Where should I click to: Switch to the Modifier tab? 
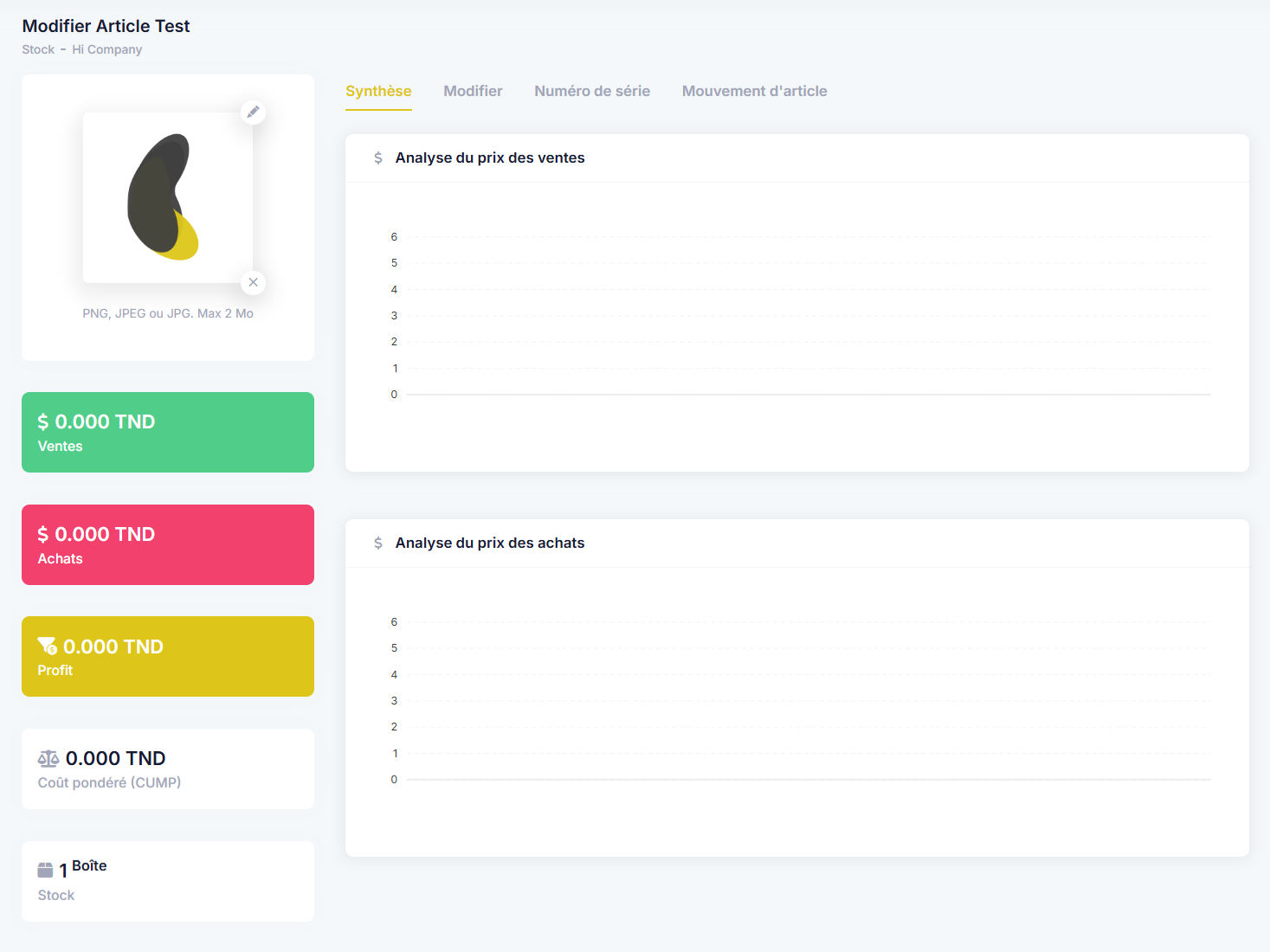[x=473, y=91]
